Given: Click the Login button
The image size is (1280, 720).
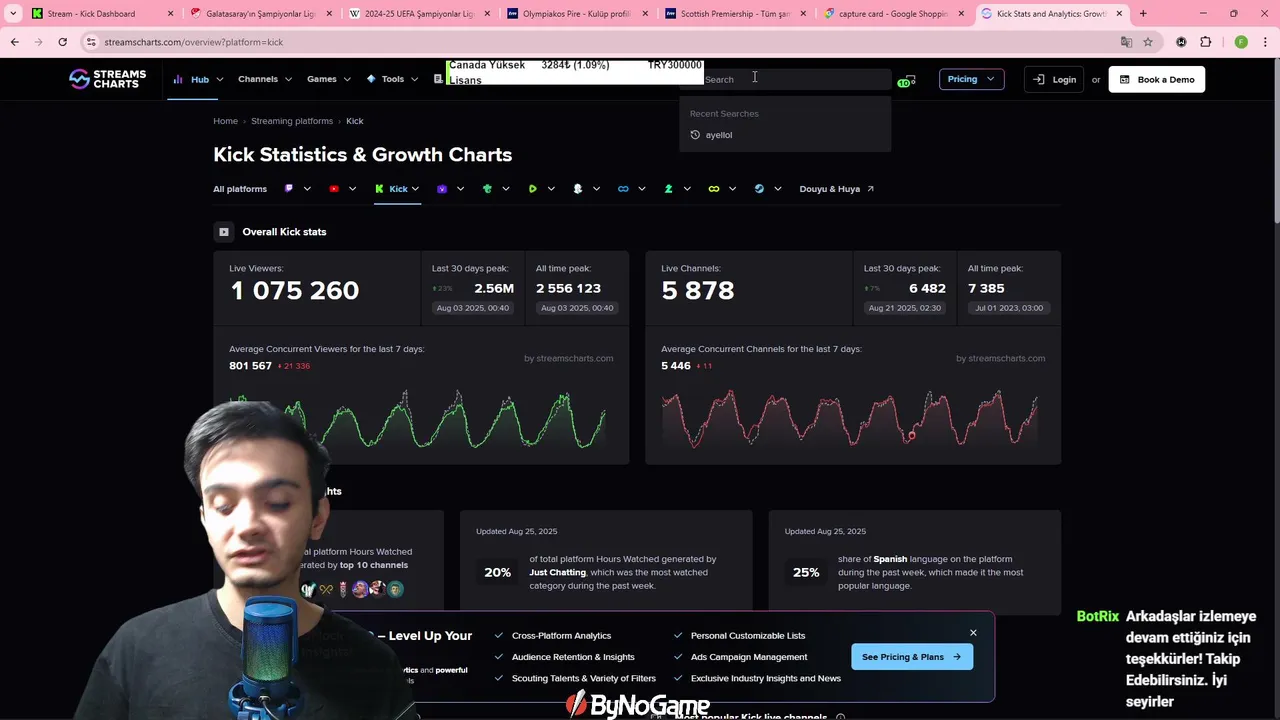Looking at the screenshot, I should tap(1054, 79).
